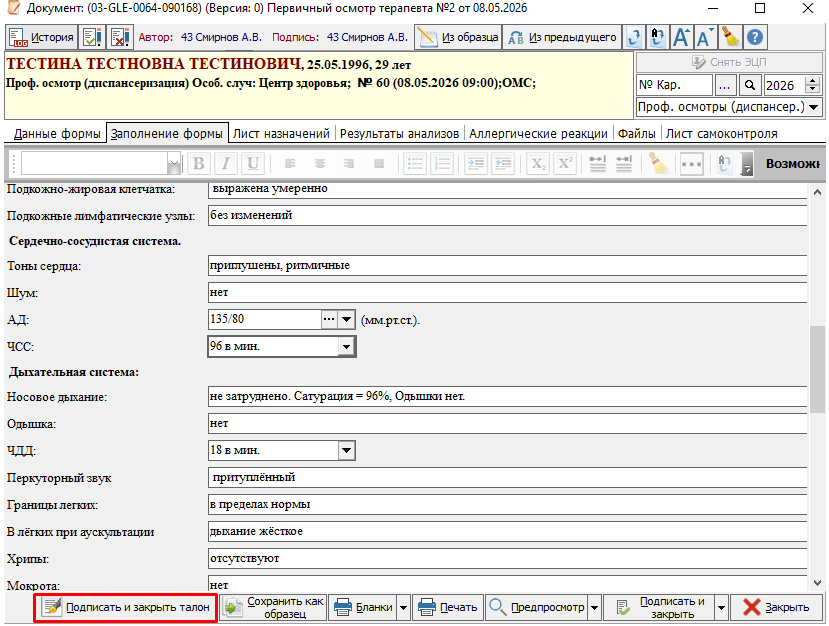Viewport: 829px width, 626px height.
Task: Click the Бланки printer button
Action: coord(363,607)
